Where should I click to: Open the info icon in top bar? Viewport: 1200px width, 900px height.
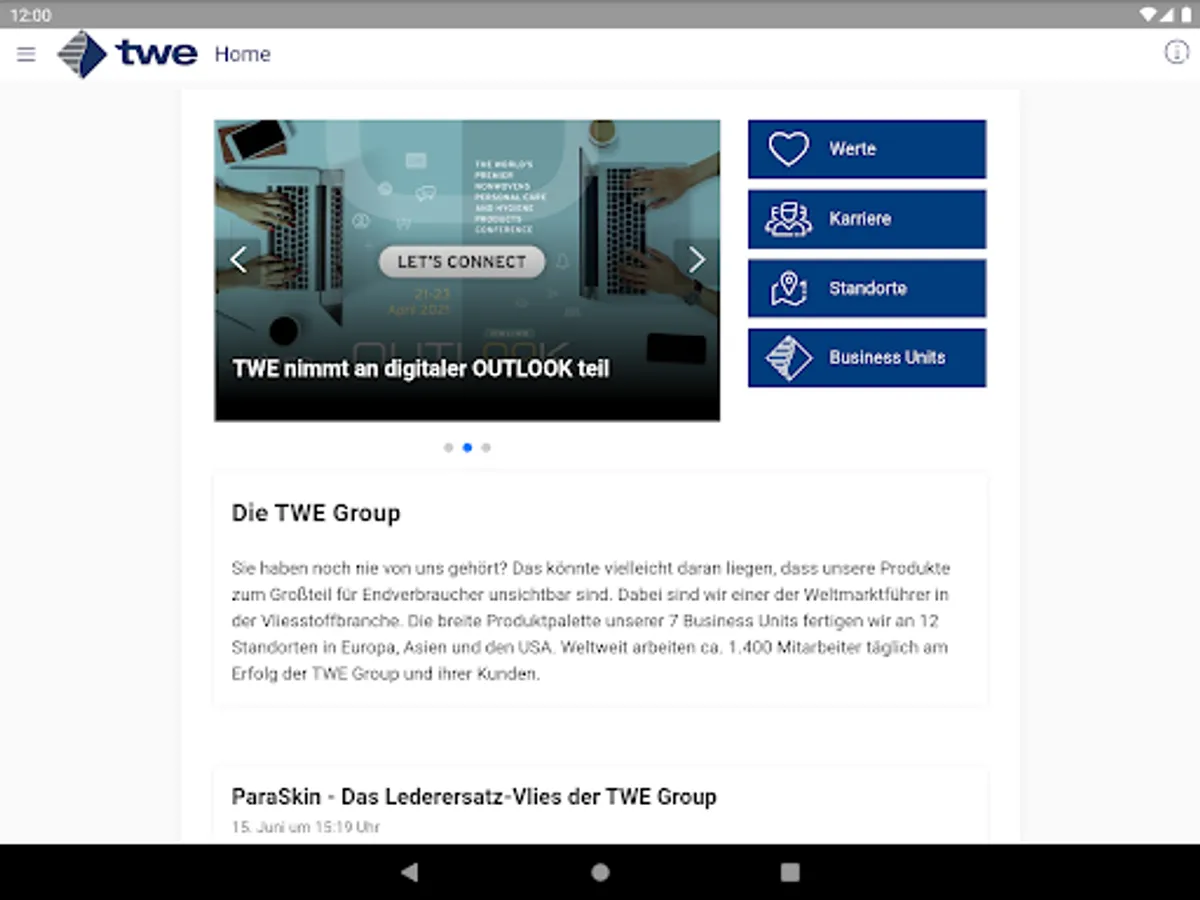[x=1176, y=53]
